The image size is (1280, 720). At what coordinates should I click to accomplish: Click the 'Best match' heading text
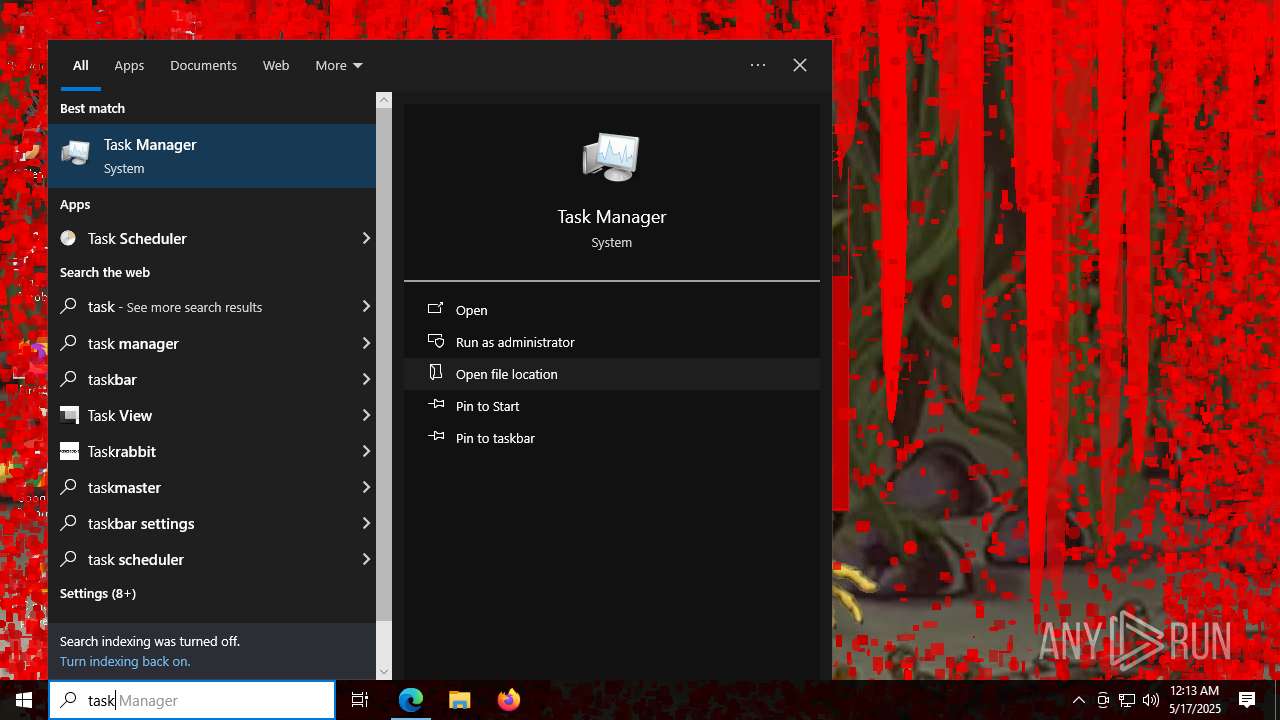pyautogui.click(x=92, y=108)
